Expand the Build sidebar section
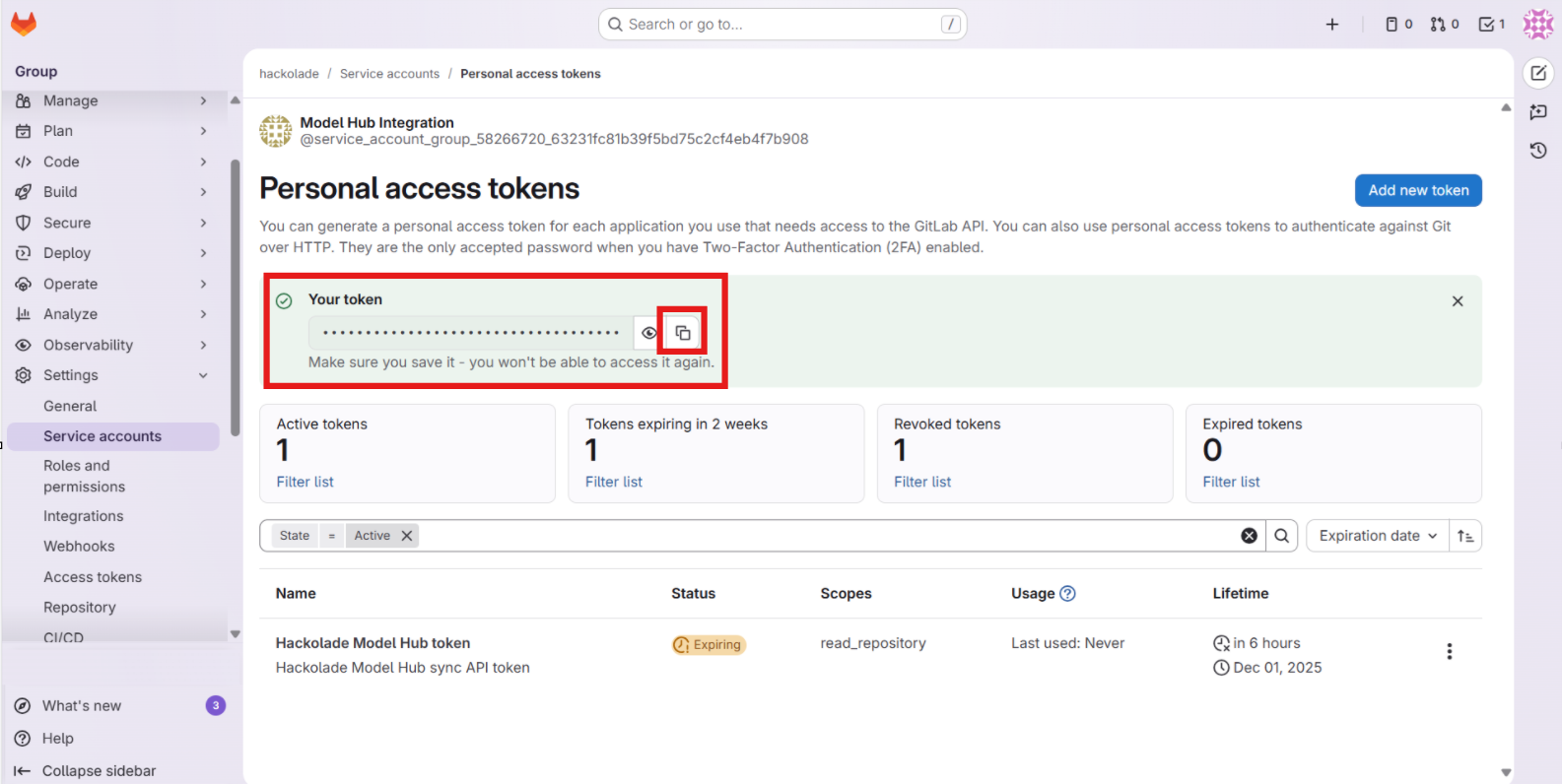 pyautogui.click(x=113, y=192)
